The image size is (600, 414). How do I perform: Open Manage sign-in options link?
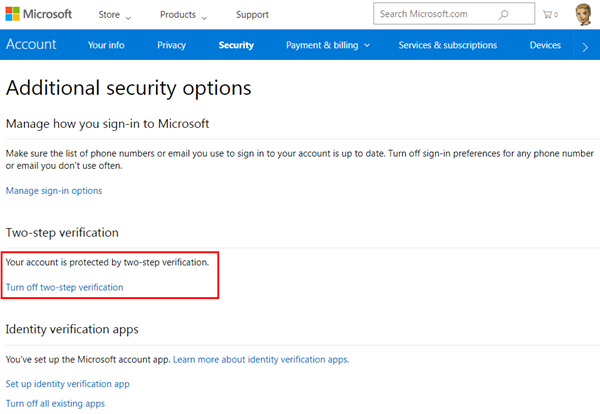tap(54, 190)
